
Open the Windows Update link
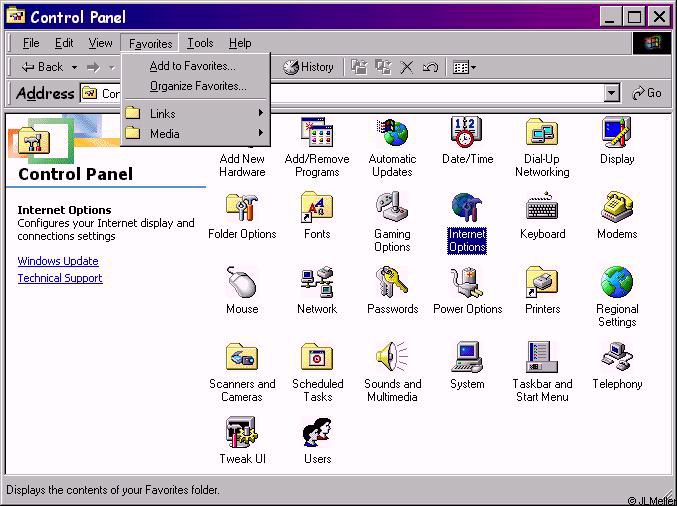coord(58,261)
